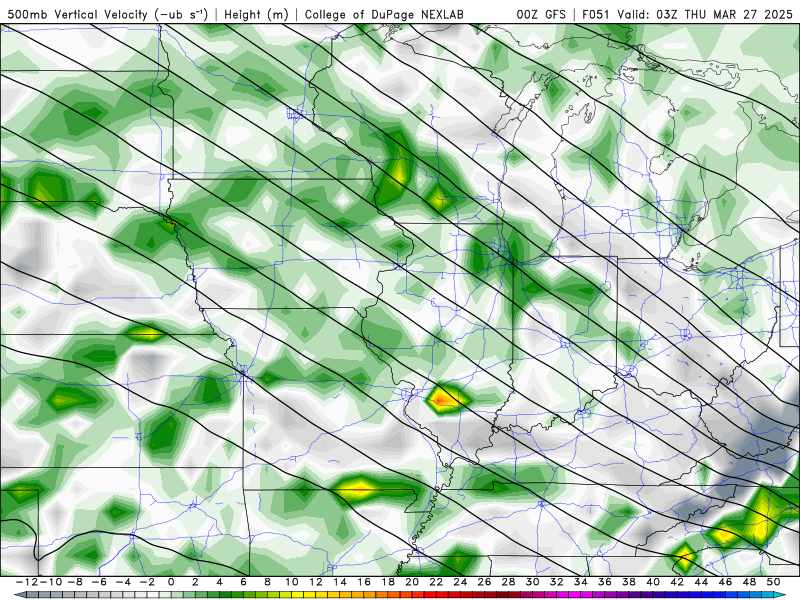Click 'College of DuPage NEXLAB' header text
Screen dimensions: 800x600
tap(384, 14)
